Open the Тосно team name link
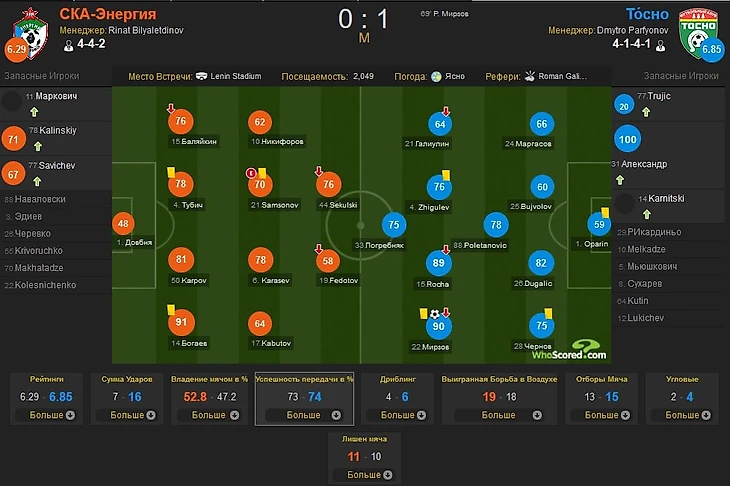This screenshot has width=730, height=486. tap(647, 14)
